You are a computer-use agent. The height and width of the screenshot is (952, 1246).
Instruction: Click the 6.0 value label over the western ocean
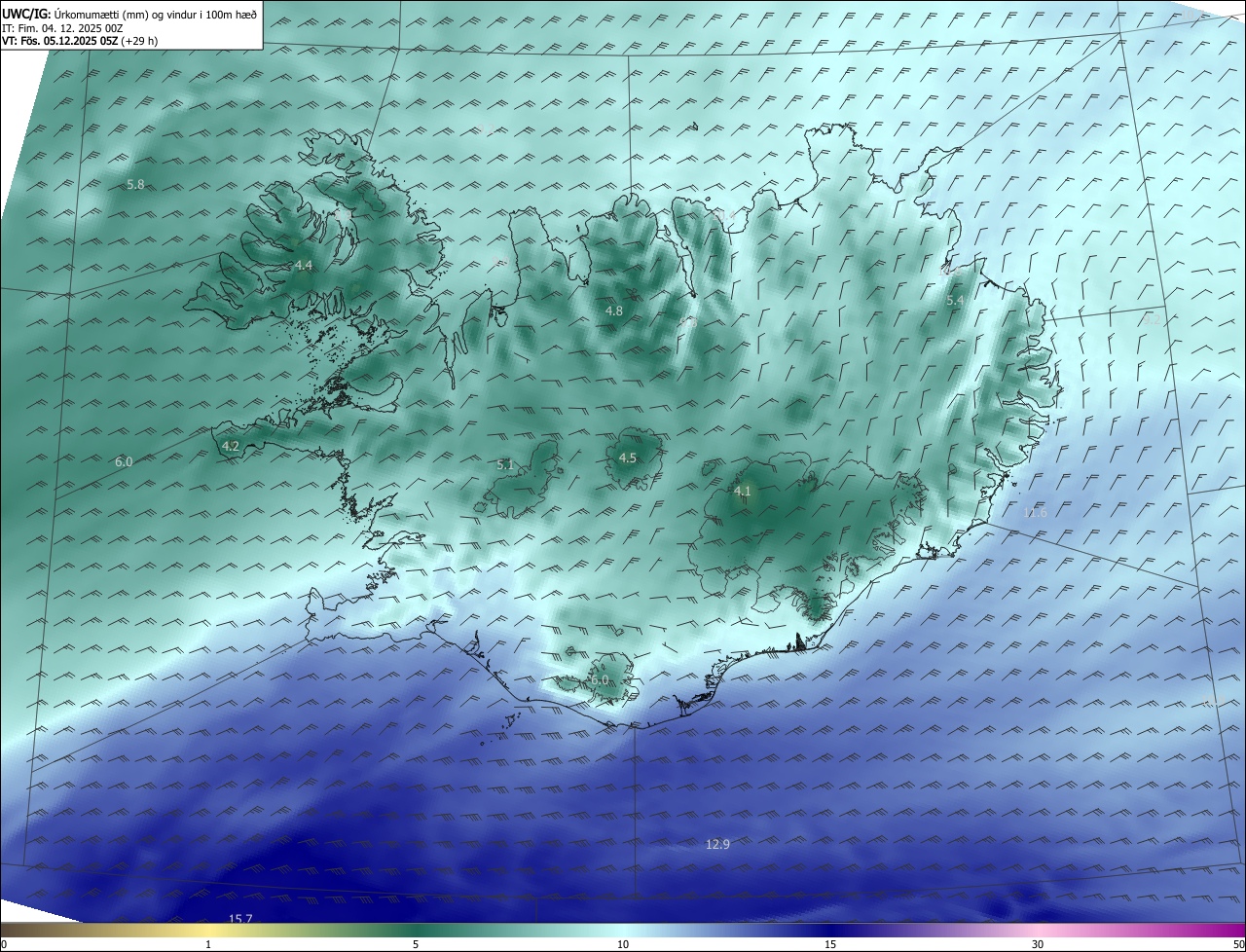(124, 461)
